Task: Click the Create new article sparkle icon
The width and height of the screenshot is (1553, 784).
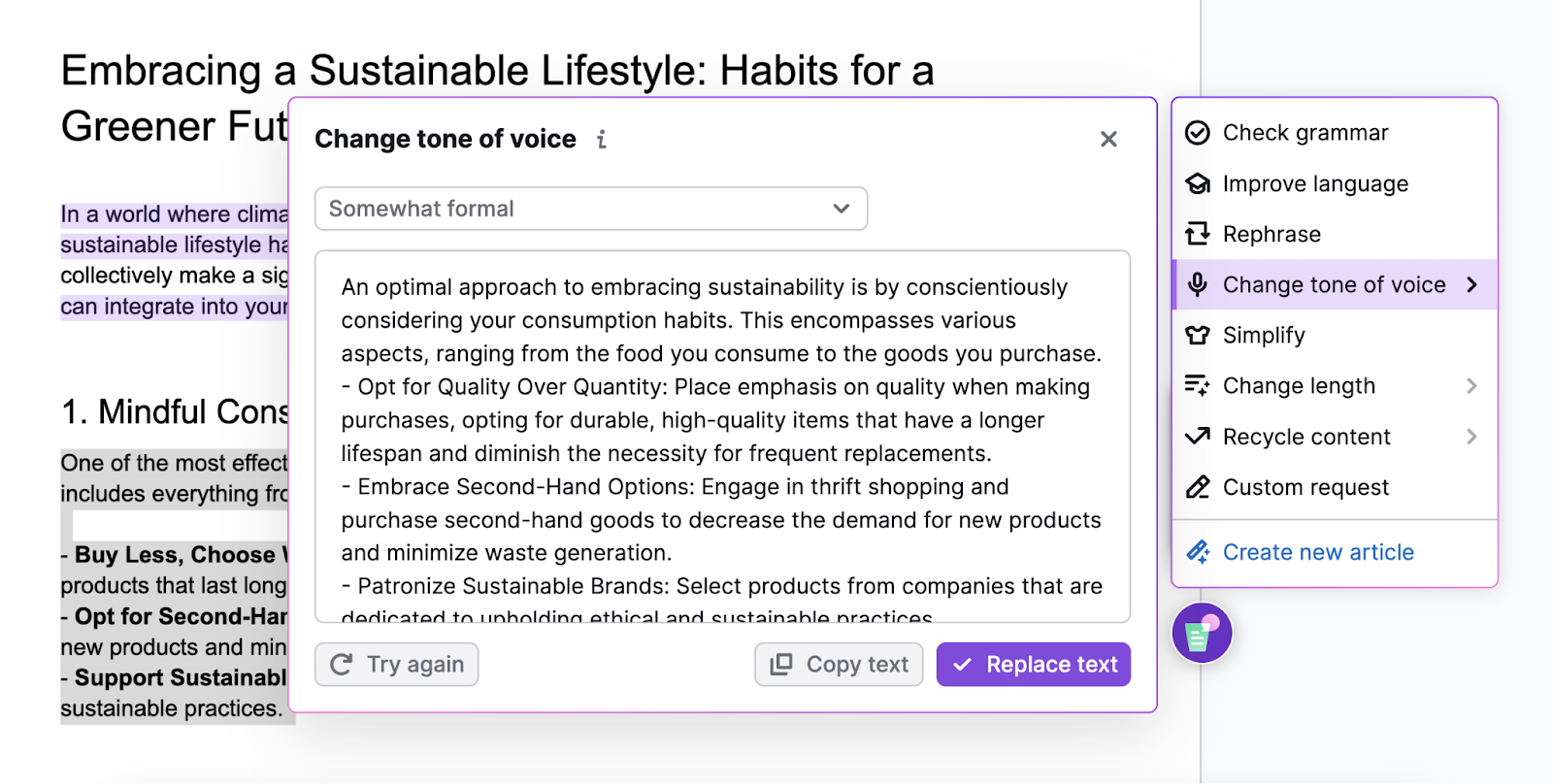Action: pyautogui.click(x=1200, y=551)
